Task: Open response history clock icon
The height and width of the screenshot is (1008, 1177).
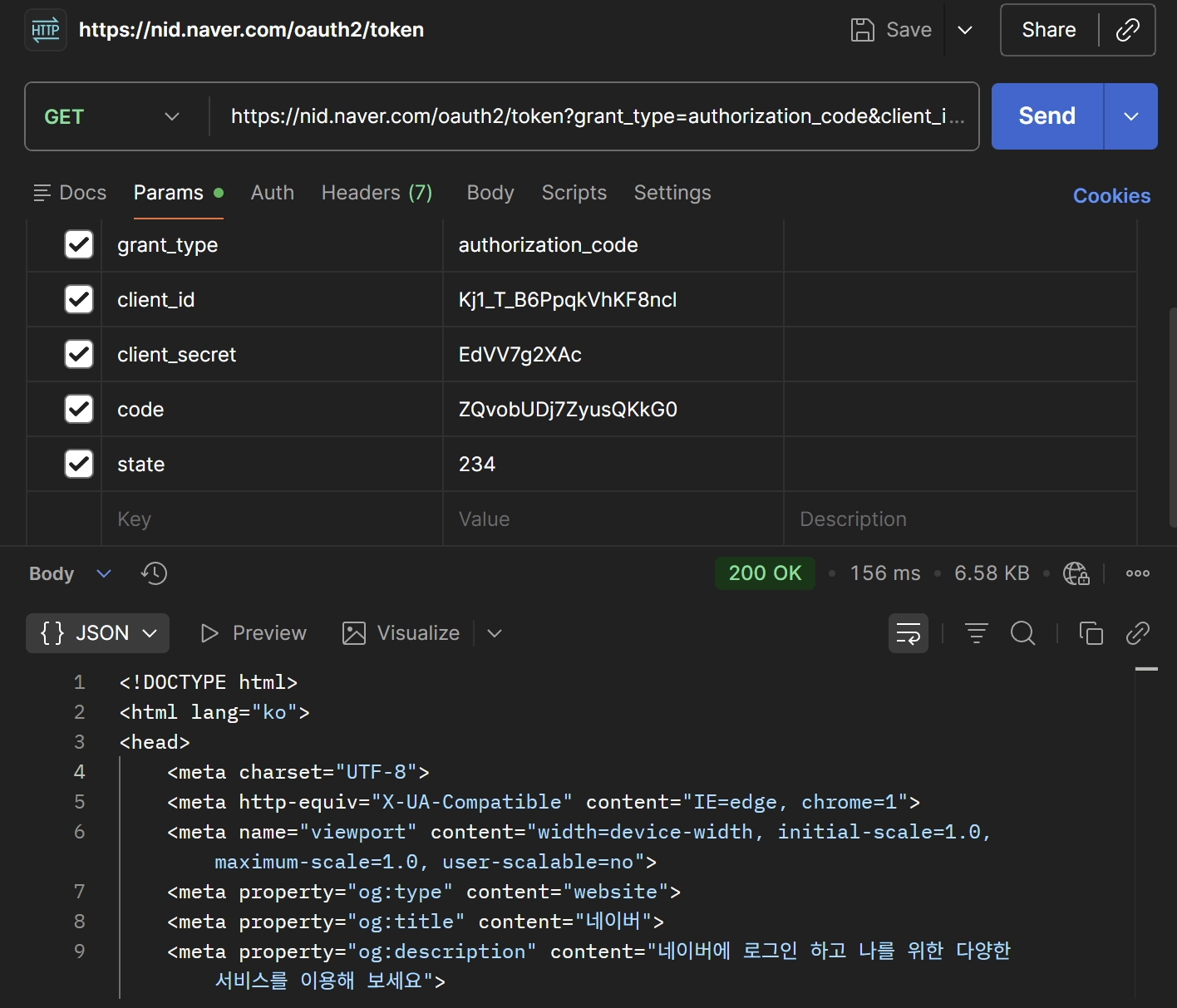Action: coord(154,573)
